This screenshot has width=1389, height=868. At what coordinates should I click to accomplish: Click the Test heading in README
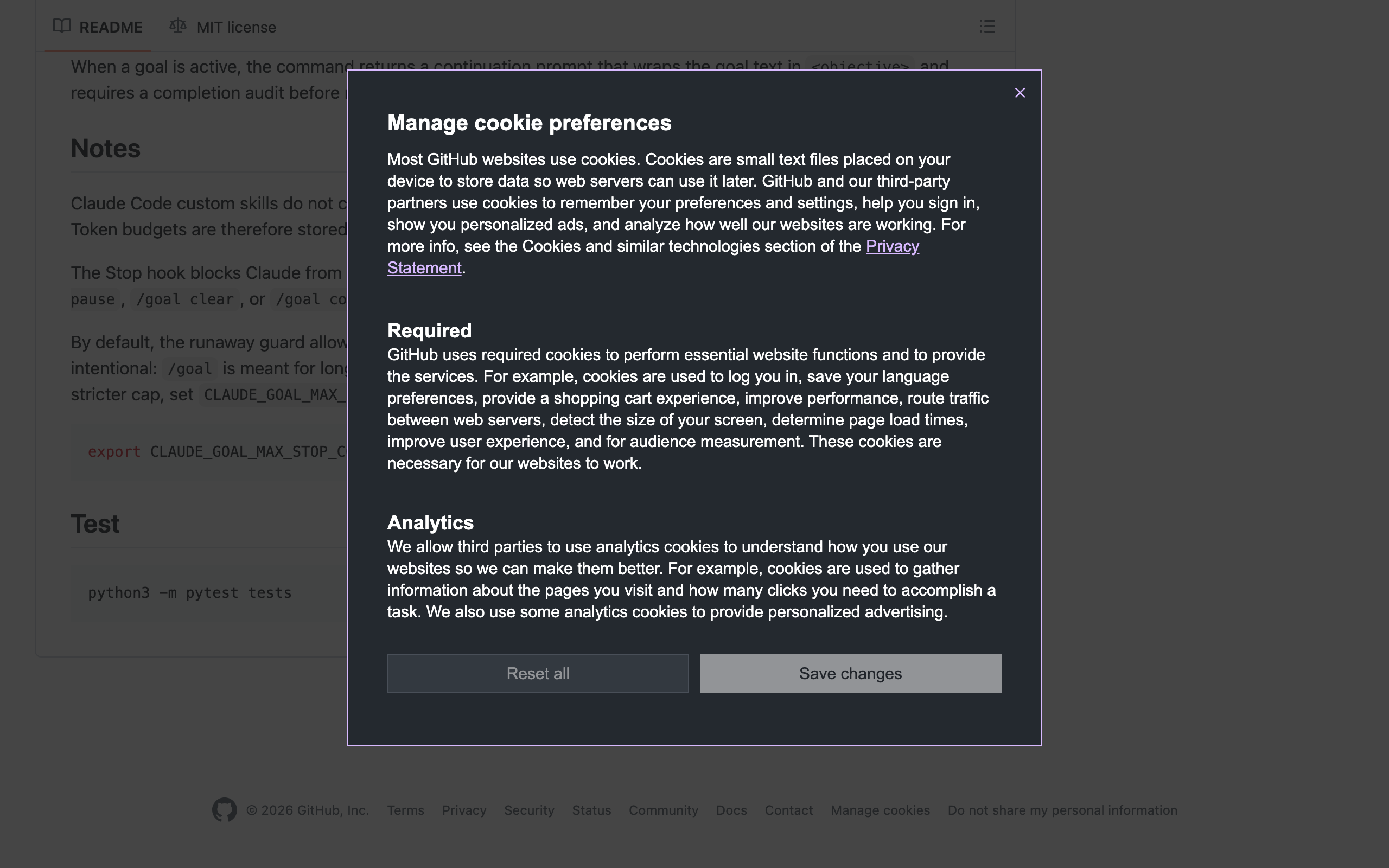[x=95, y=524]
